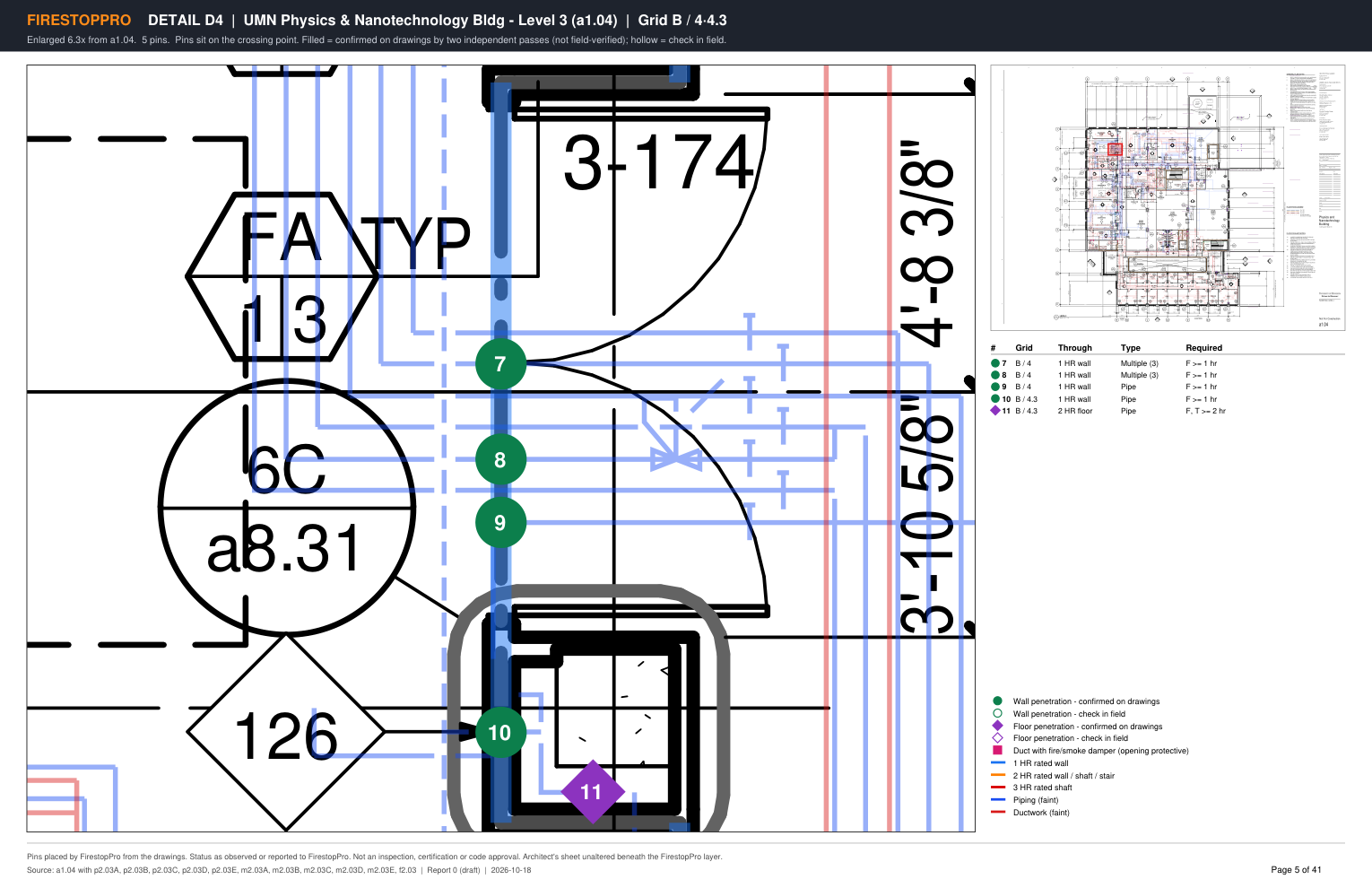Screen dimensions: 1372x888
Task: Click the green dot beside table row 7
Action: 995,363
